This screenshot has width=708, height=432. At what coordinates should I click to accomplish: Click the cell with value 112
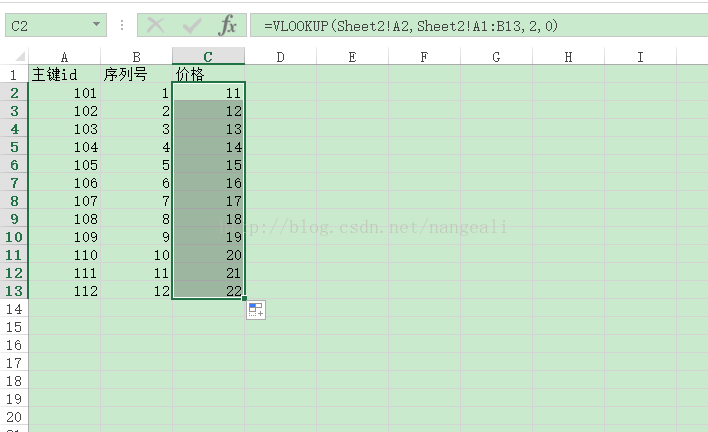coord(65,291)
